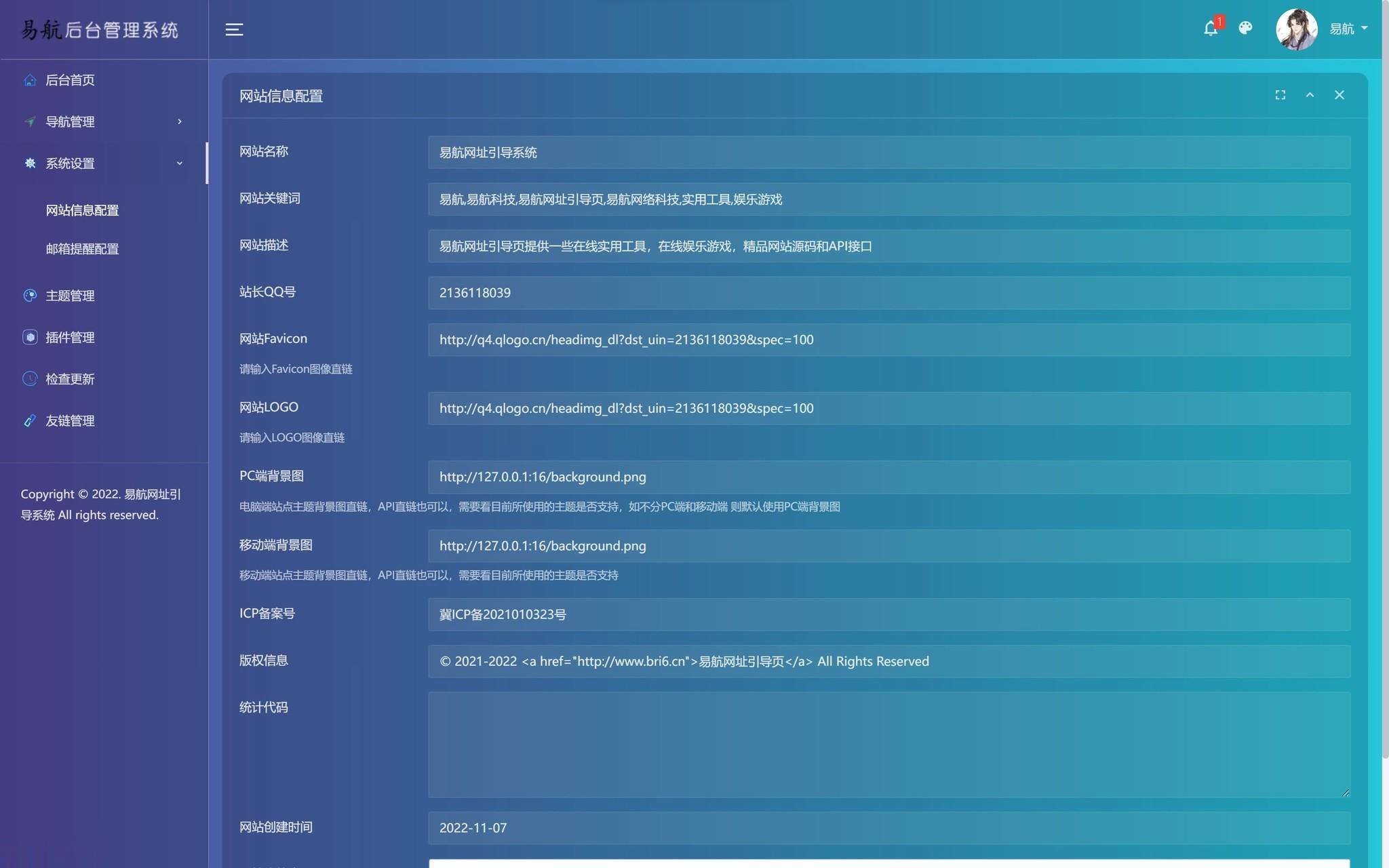
Task: Select the 网站信息配置 submenu item
Action: (82, 210)
